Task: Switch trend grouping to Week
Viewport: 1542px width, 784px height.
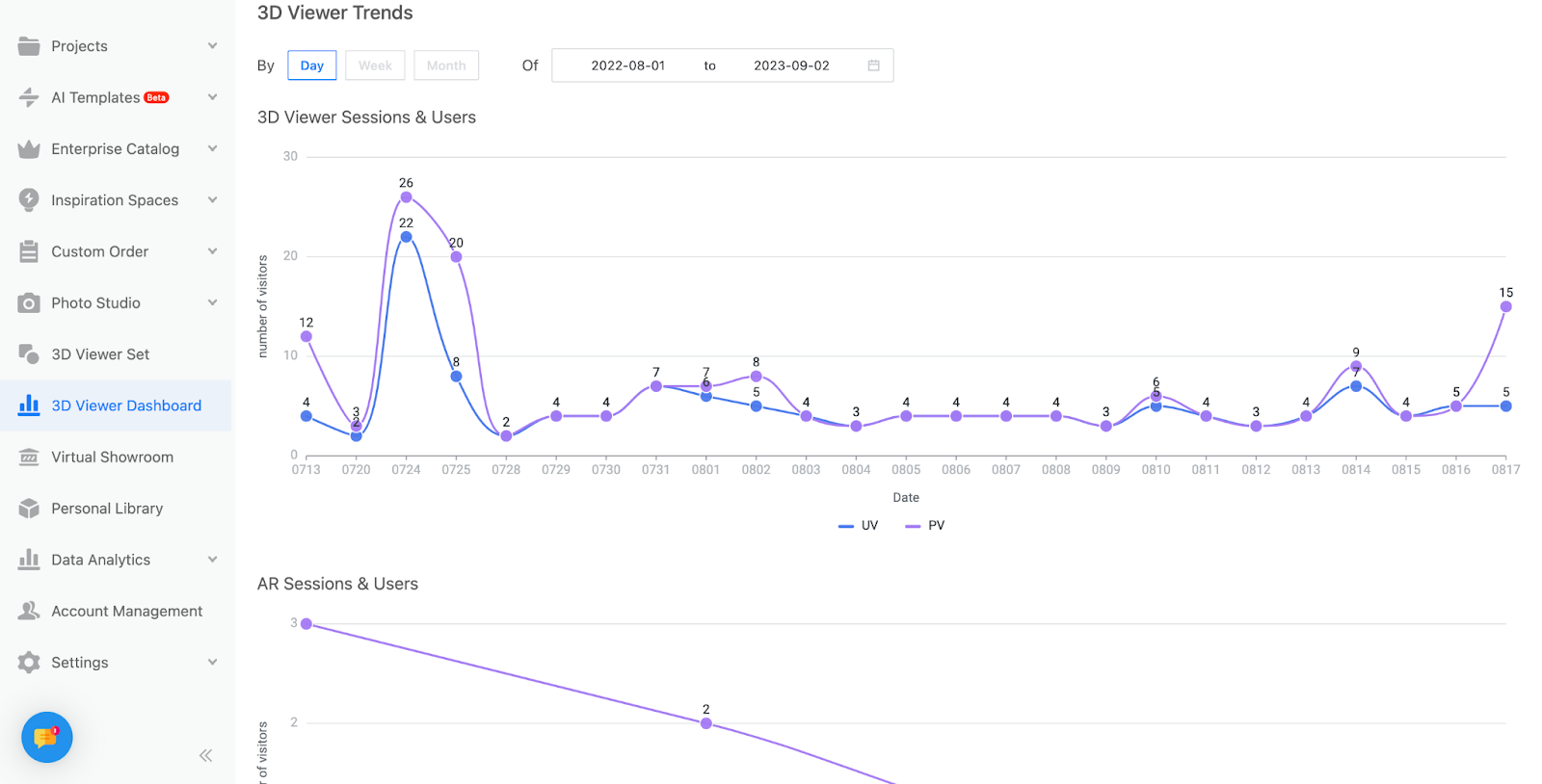Action: [x=375, y=65]
